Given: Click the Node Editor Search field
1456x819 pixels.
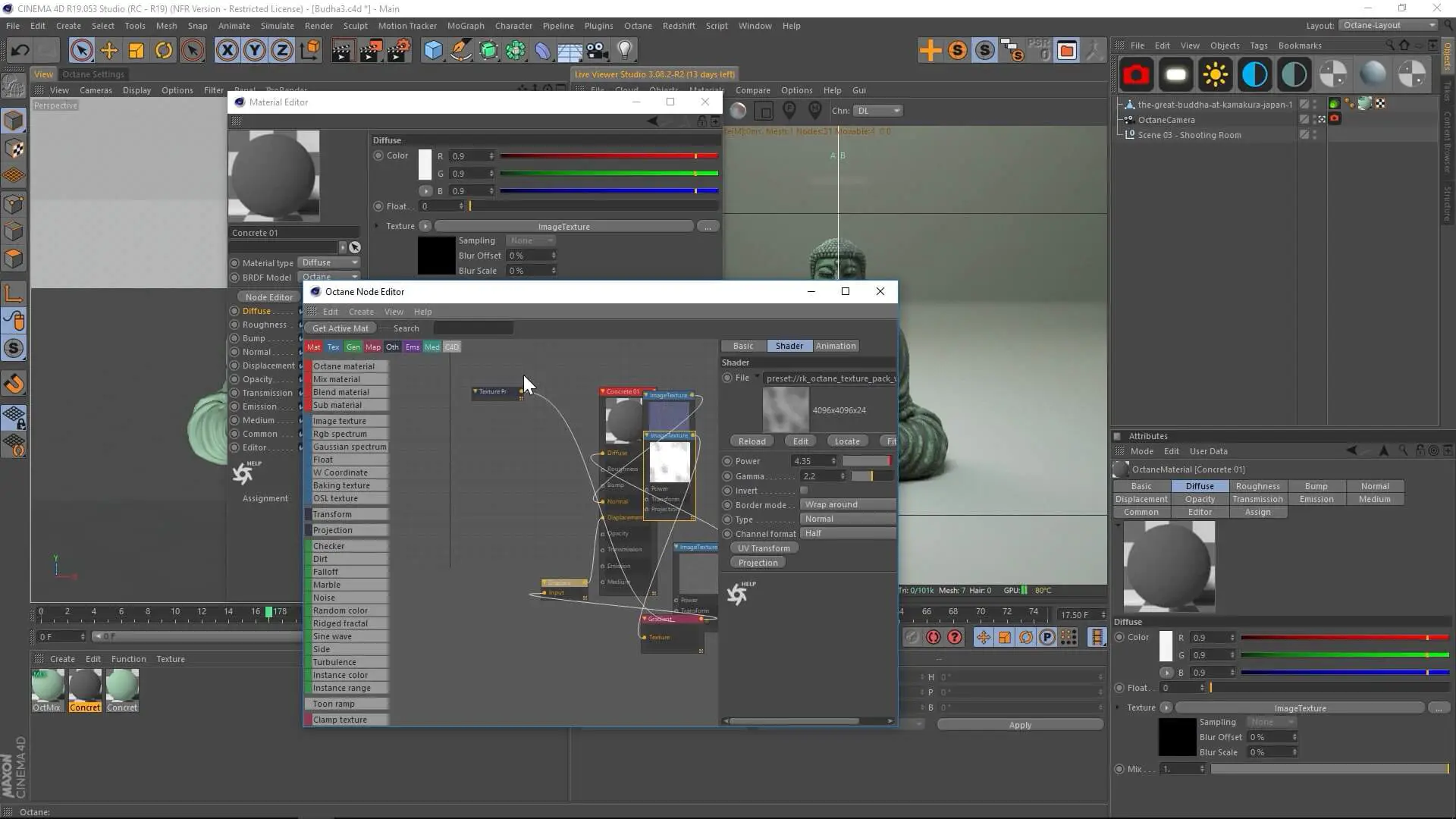Looking at the screenshot, I should [473, 328].
